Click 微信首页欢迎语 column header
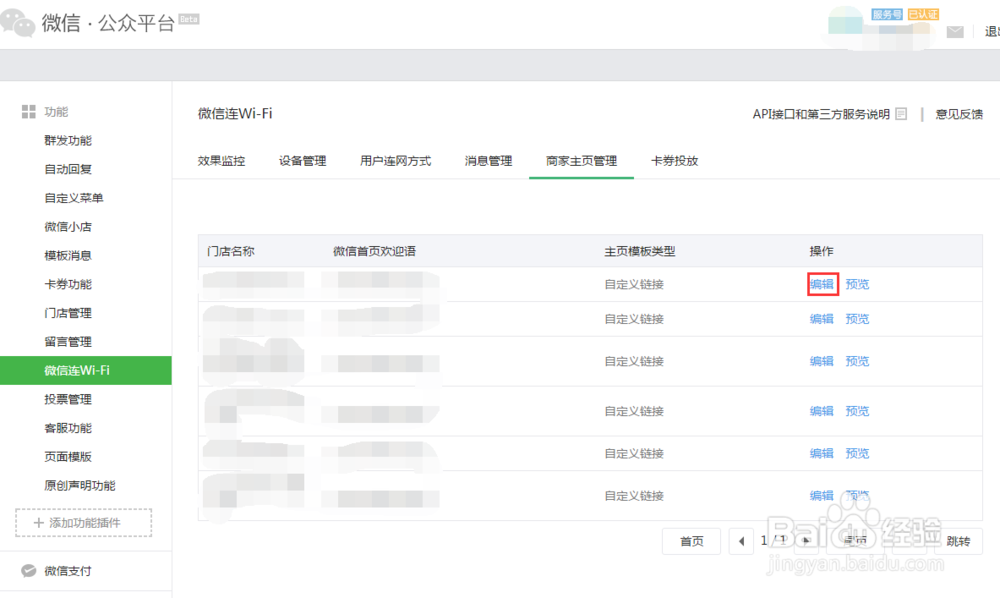This screenshot has height=598, width=1000. pos(374,251)
